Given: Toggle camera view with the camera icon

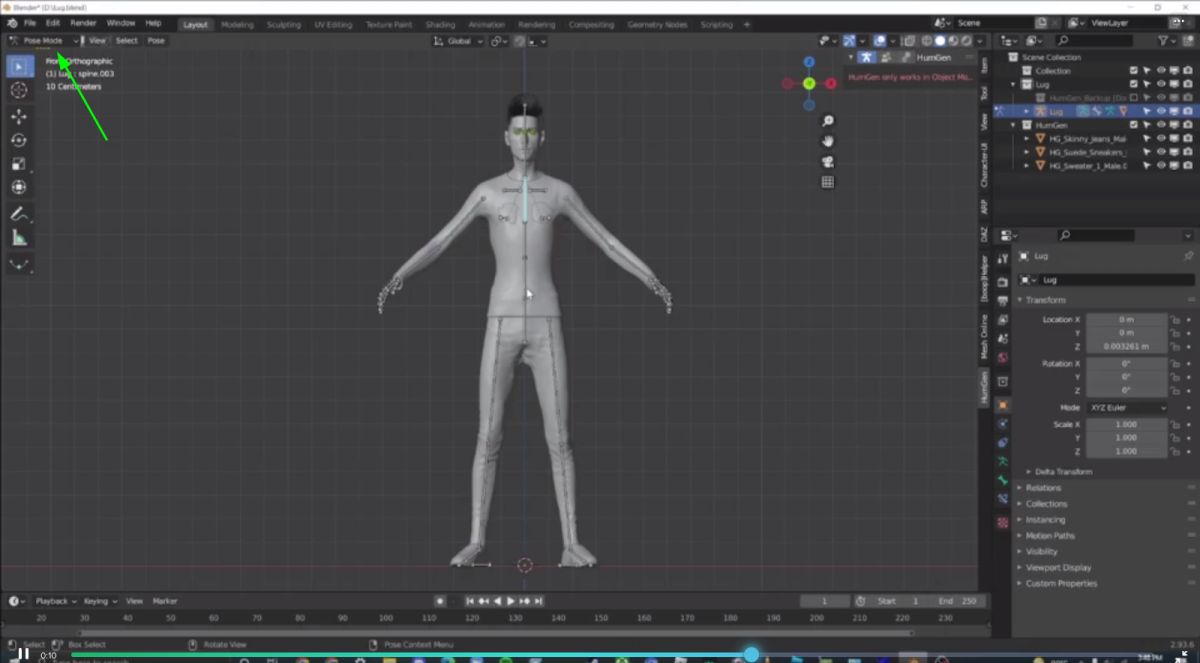Looking at the screenshot, I should click(x=827, y=162).
